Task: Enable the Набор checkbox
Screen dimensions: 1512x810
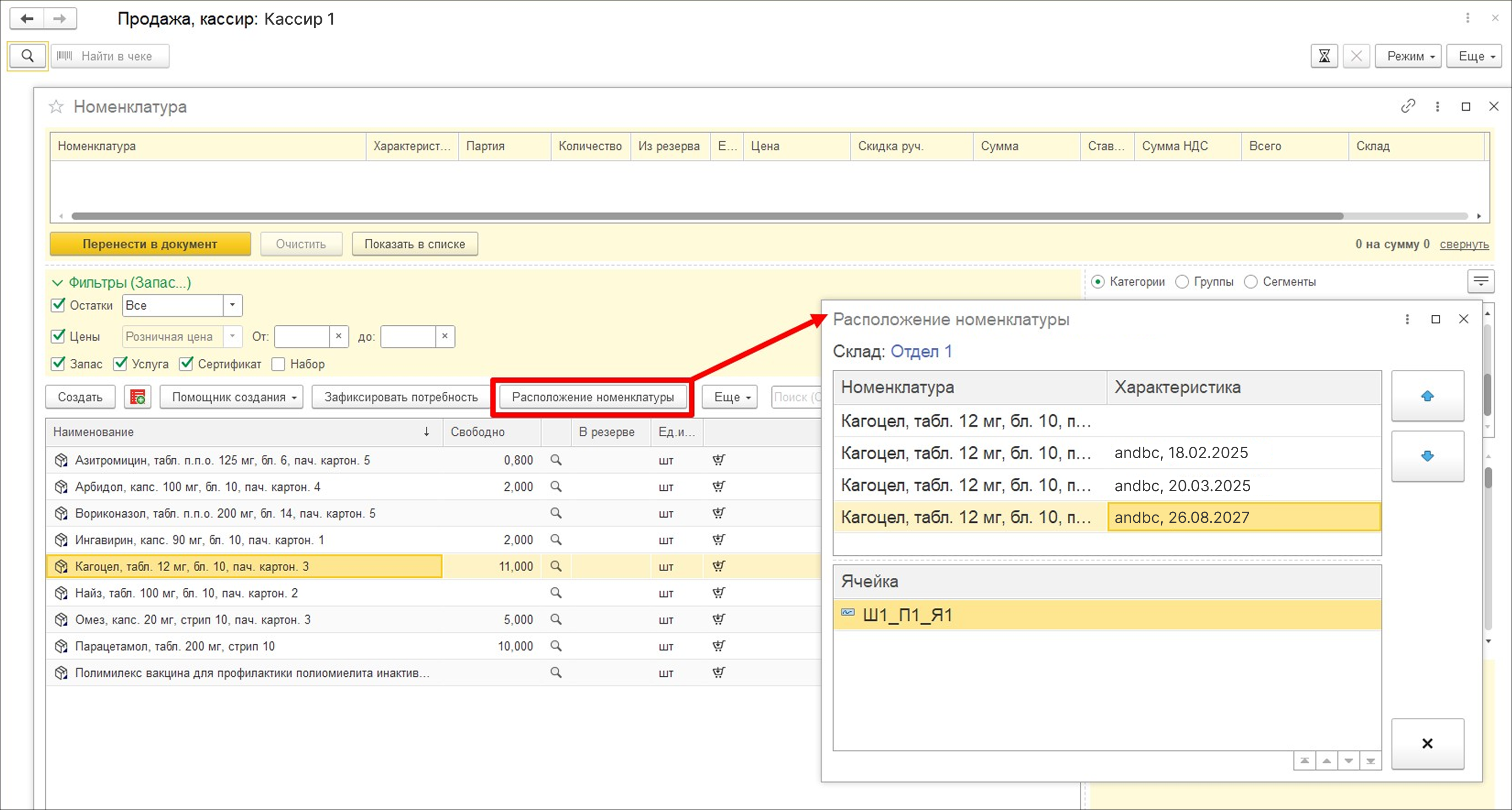Action: click(x=278, y=364)
